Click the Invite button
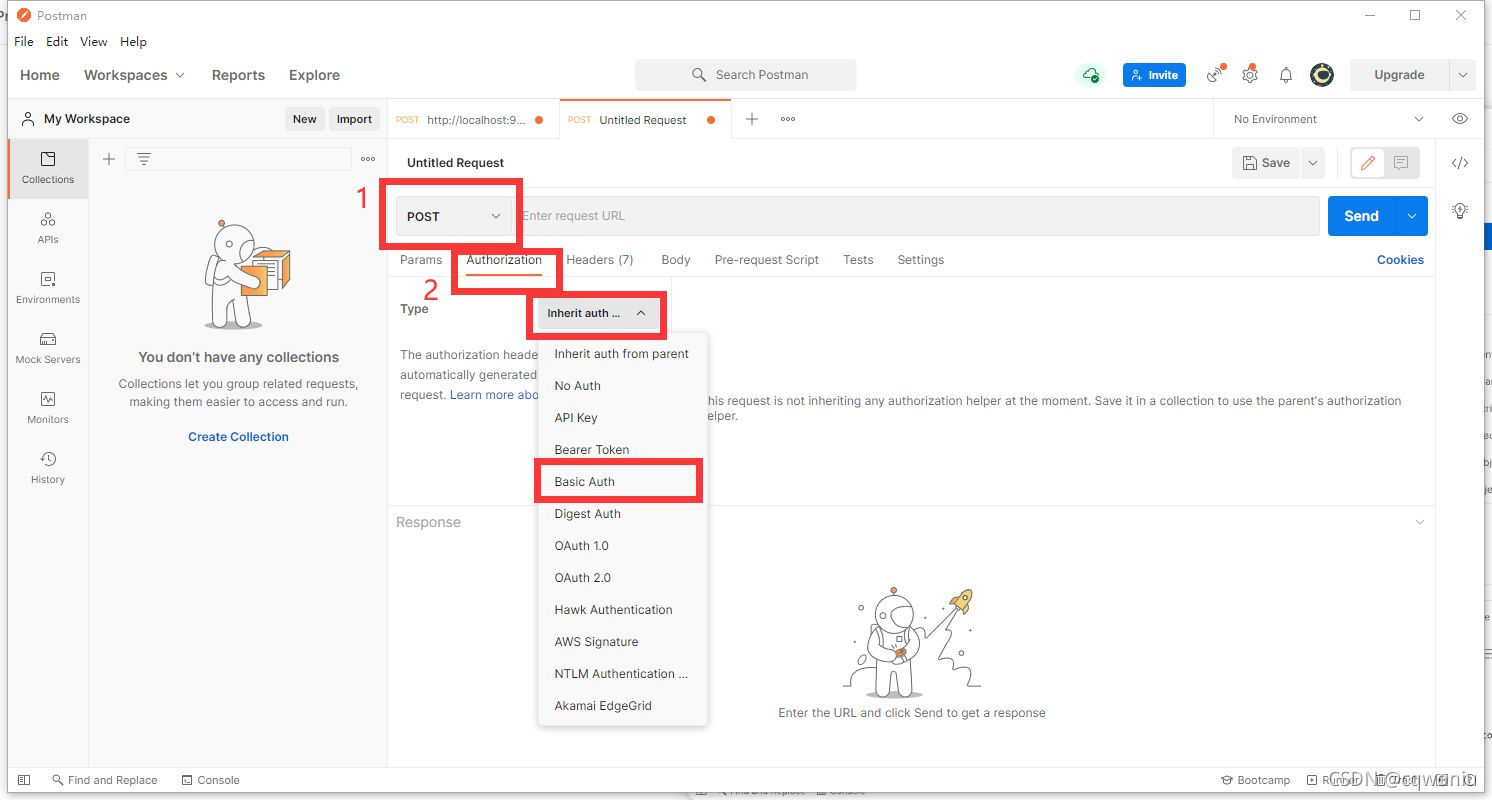 coord(1154,75)
